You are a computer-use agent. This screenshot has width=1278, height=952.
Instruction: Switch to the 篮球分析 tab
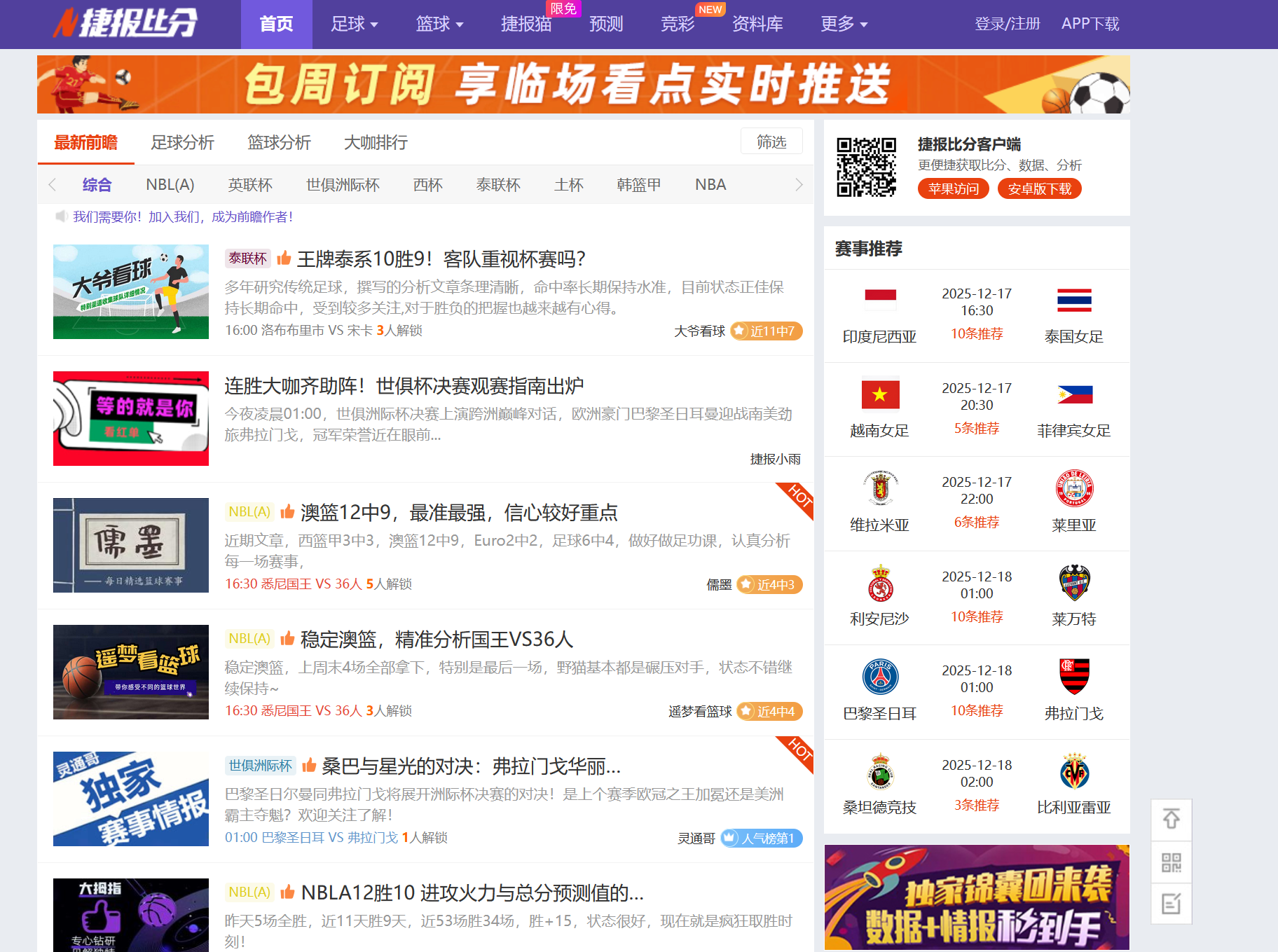[x=280, y=142]
